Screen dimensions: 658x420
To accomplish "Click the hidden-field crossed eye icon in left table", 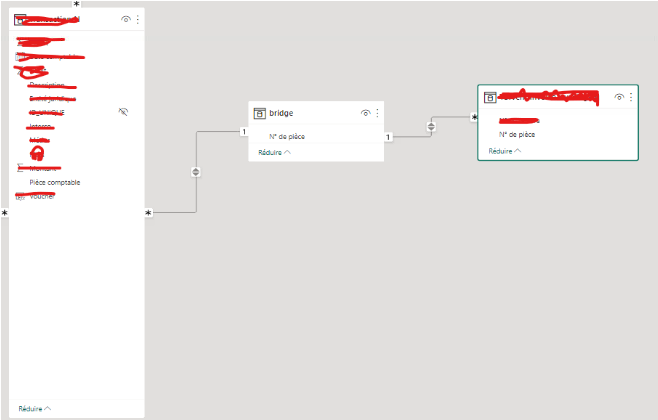I will 123,112.
